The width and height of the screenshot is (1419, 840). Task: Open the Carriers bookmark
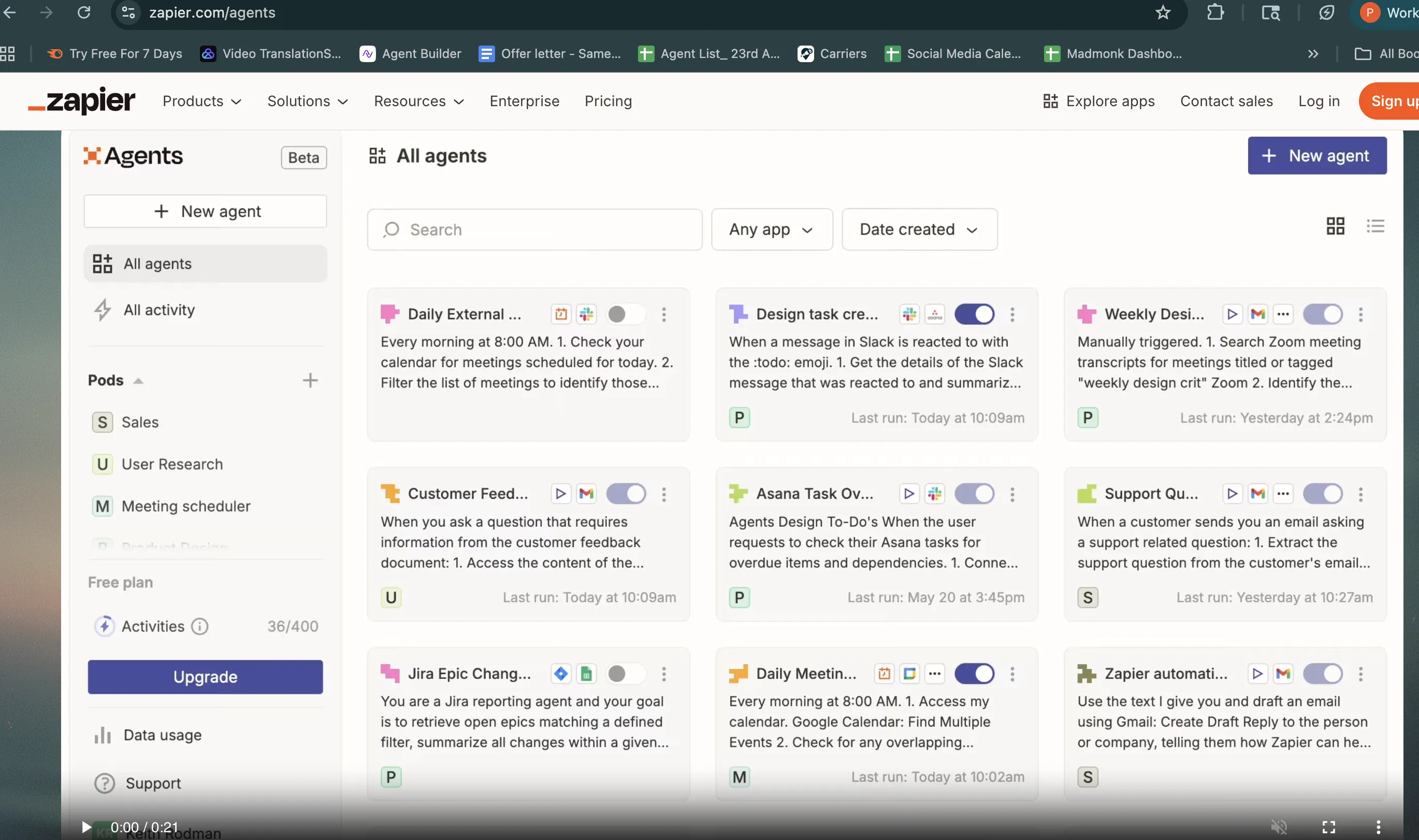(832, 54)
